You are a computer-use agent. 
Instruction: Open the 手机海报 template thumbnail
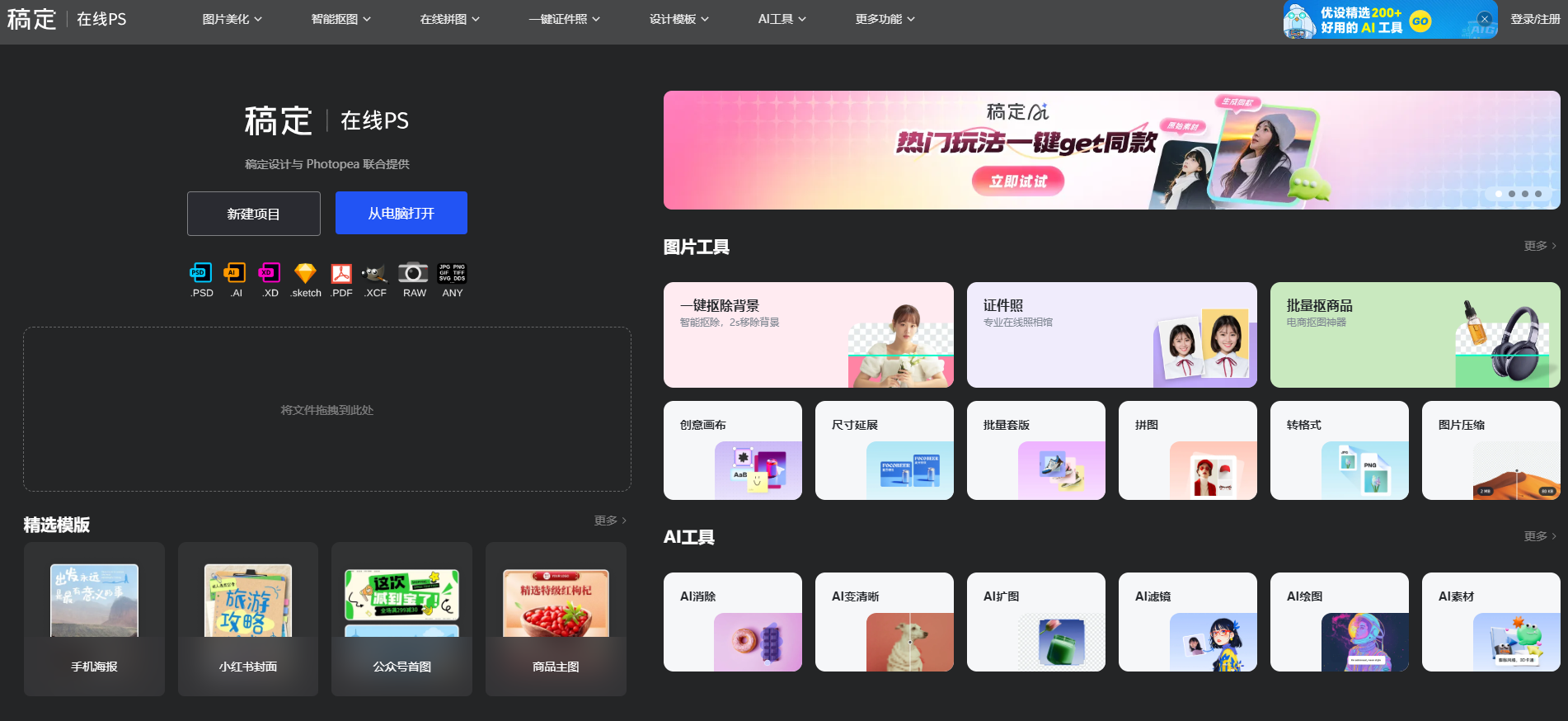coord(94,619)
